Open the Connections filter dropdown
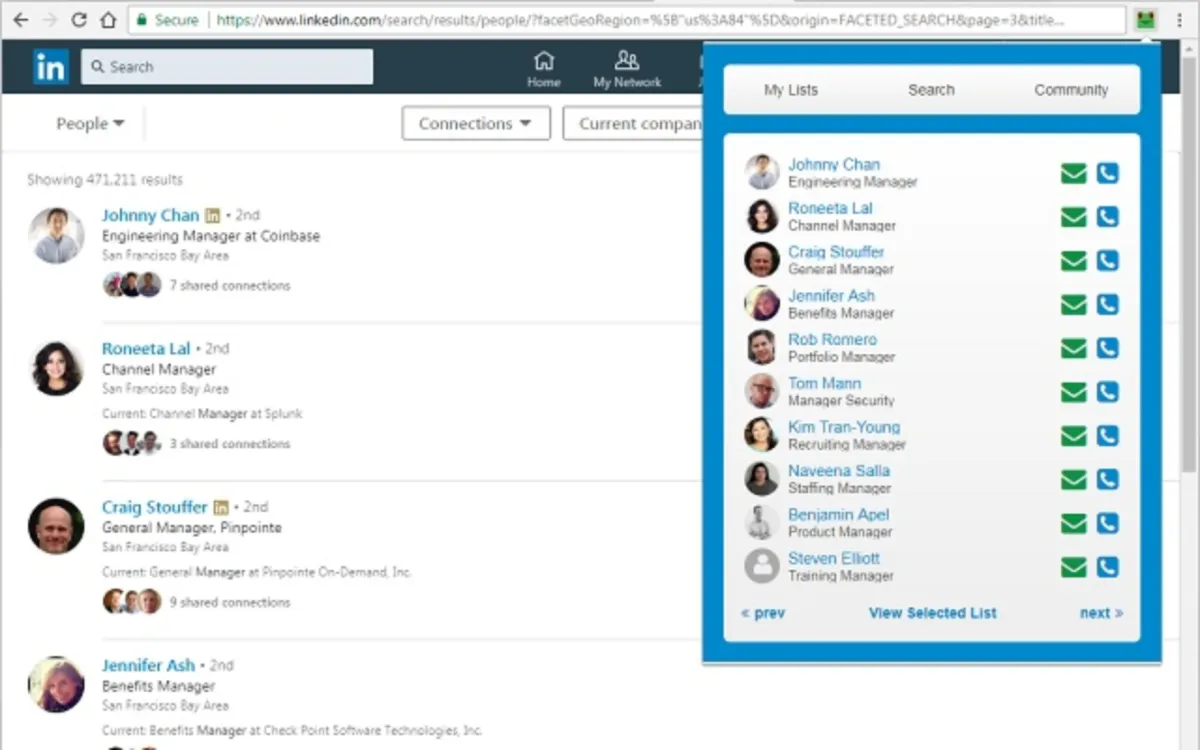The height and width of the screenshot is (750, 1200). click(476, 124)
